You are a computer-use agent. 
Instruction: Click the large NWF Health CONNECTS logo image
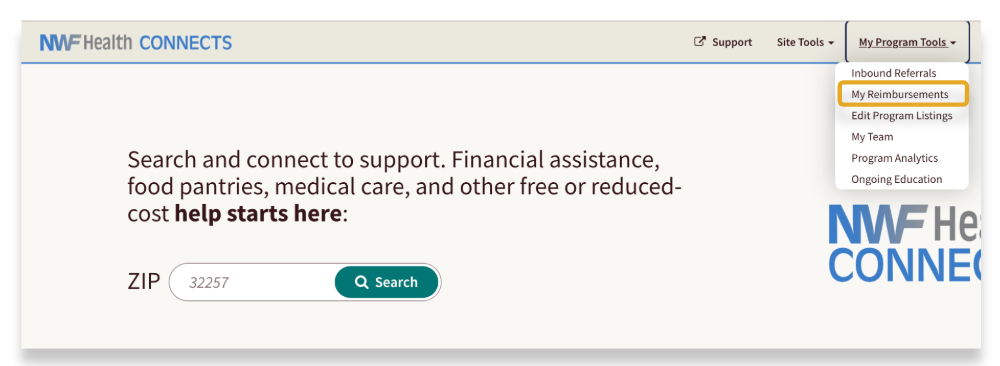pos(904,244)
